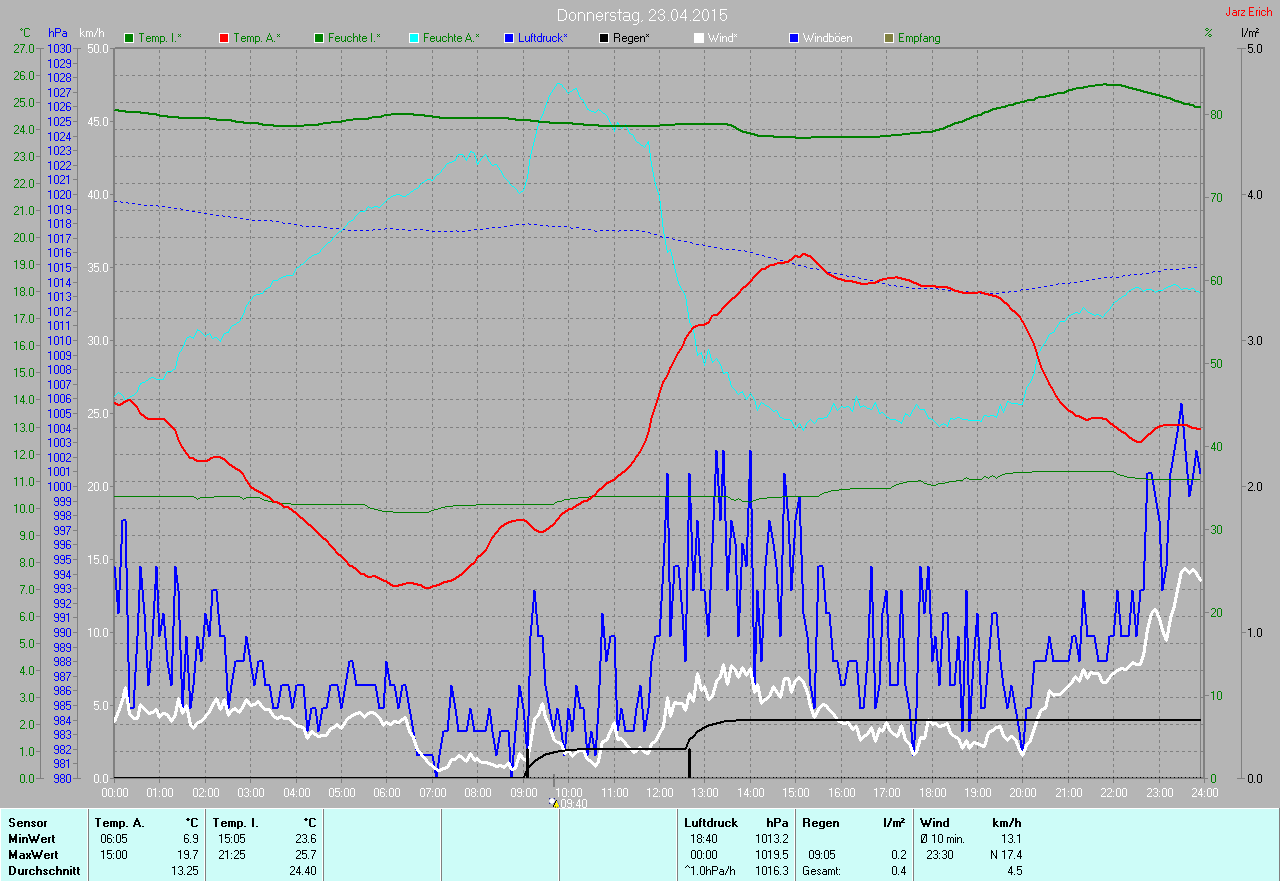This screenshot has height=881, width=1280.
Task: Click the "23:30" time in the Wind column
Action: (940, 854)
